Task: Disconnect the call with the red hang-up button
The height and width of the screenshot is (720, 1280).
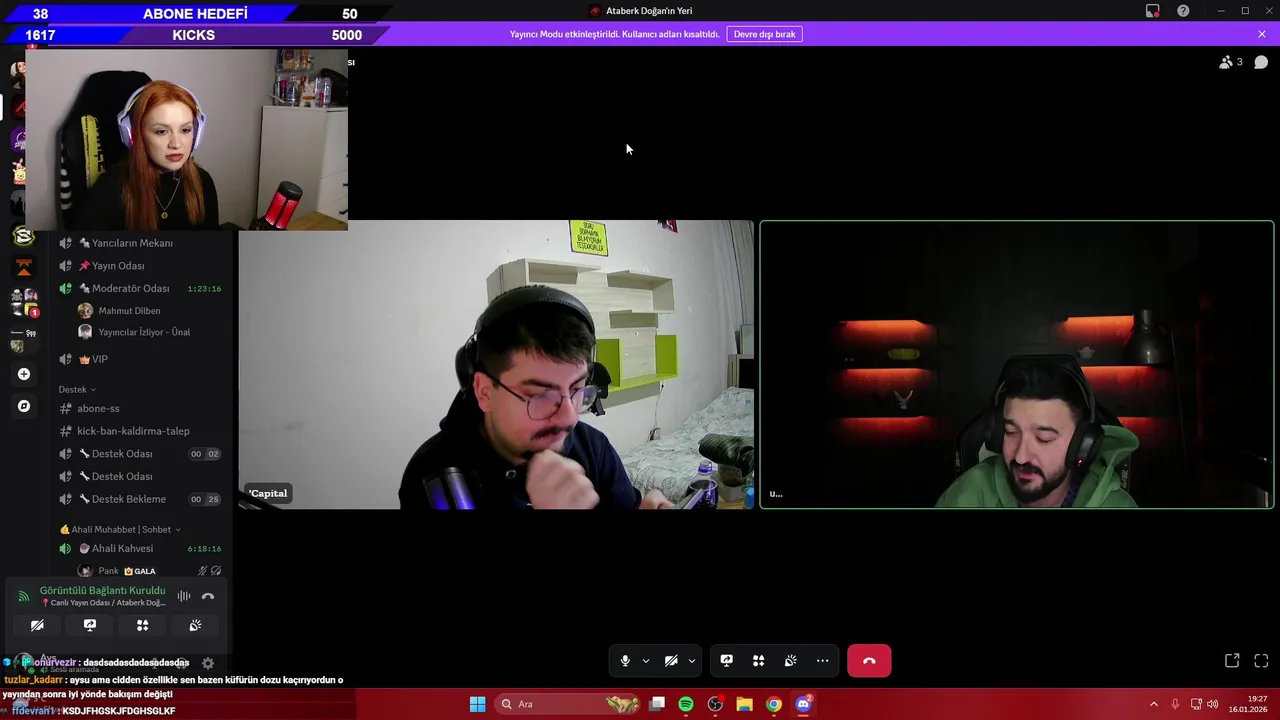Action: pyautogui.click(x=869, y=661)
